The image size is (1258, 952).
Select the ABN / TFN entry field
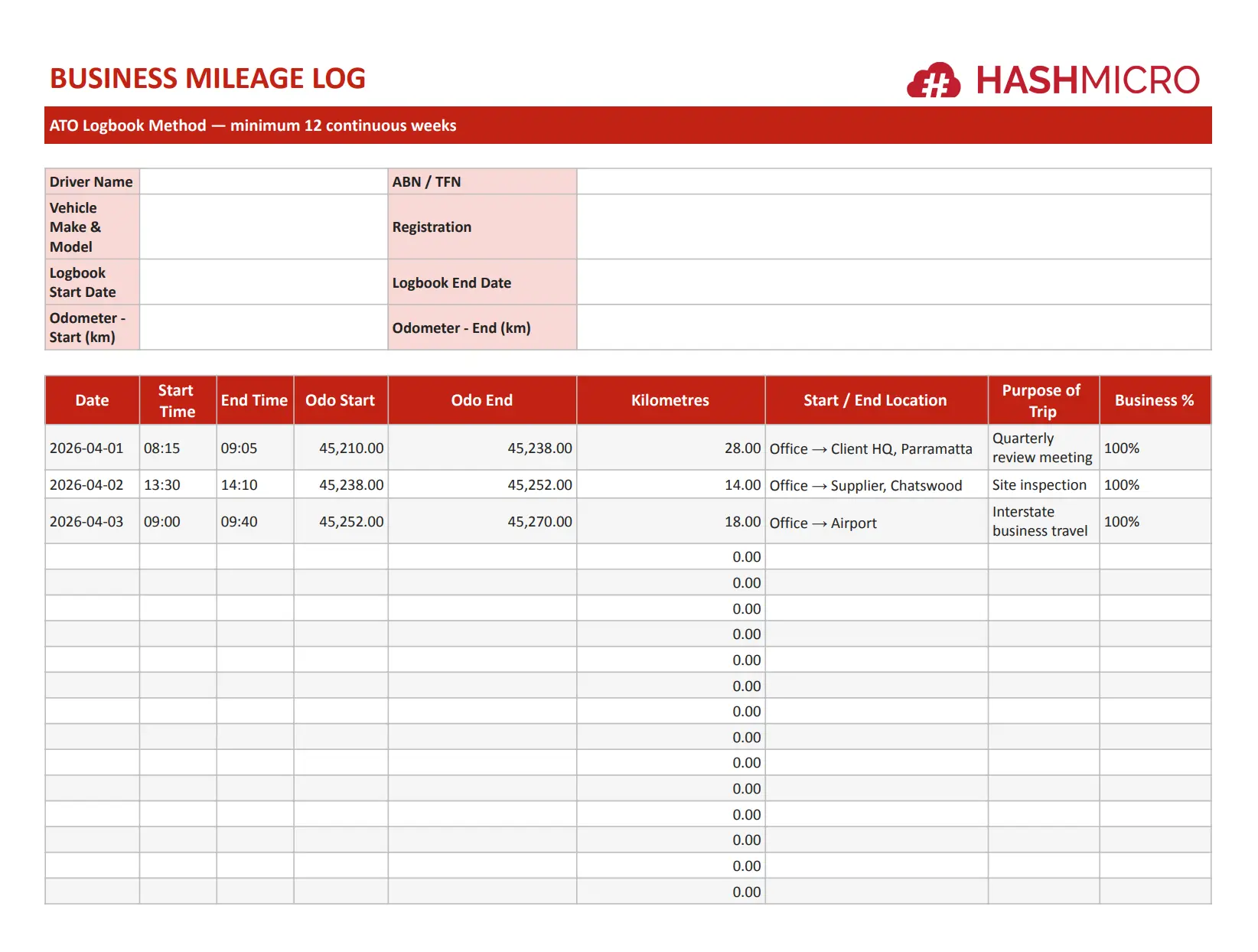pos(893,181)
